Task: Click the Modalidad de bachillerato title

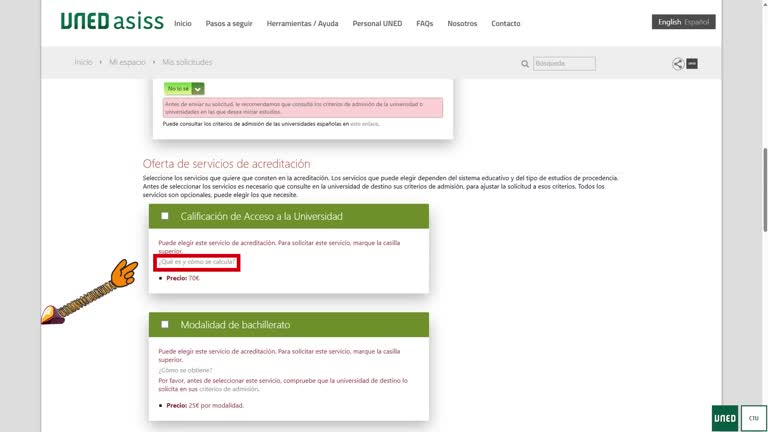Action: (x=235, y=325)
